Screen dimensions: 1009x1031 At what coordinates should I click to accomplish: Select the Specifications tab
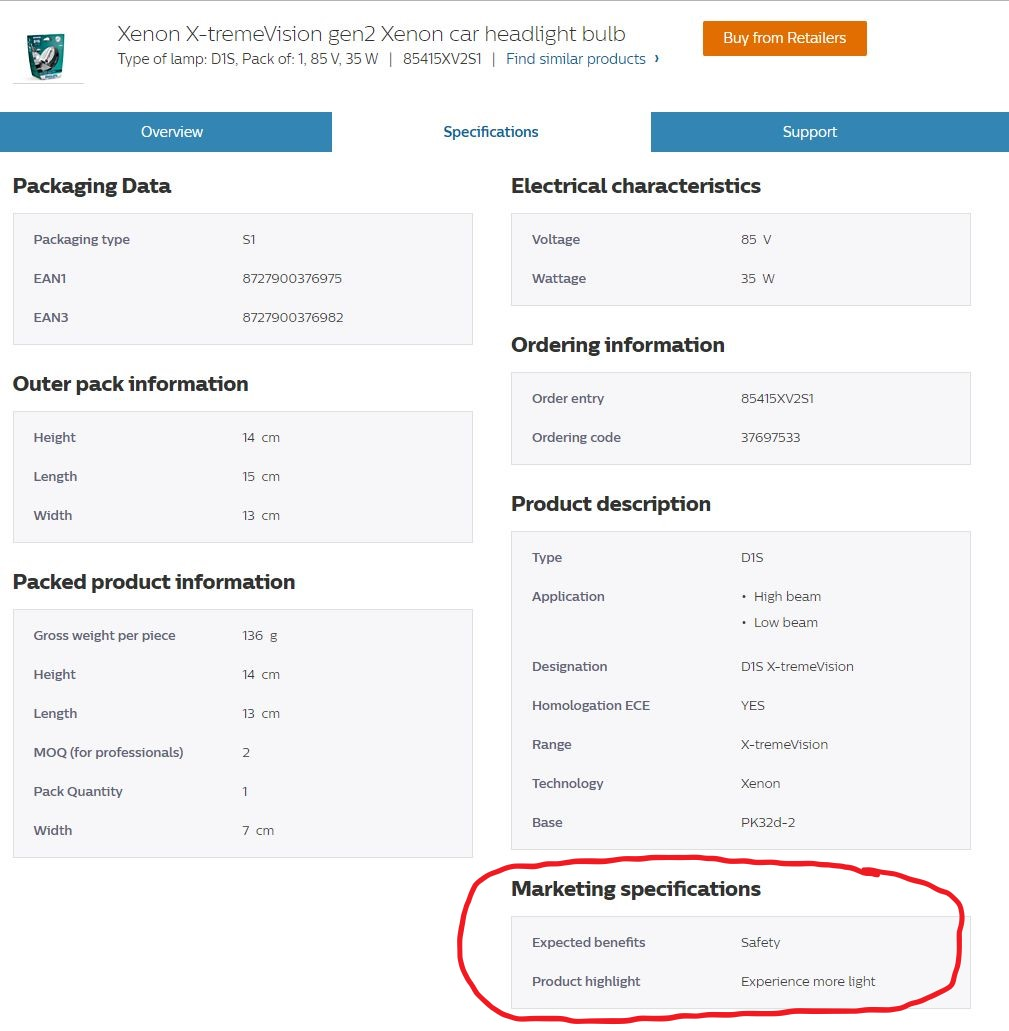[491, 132]
